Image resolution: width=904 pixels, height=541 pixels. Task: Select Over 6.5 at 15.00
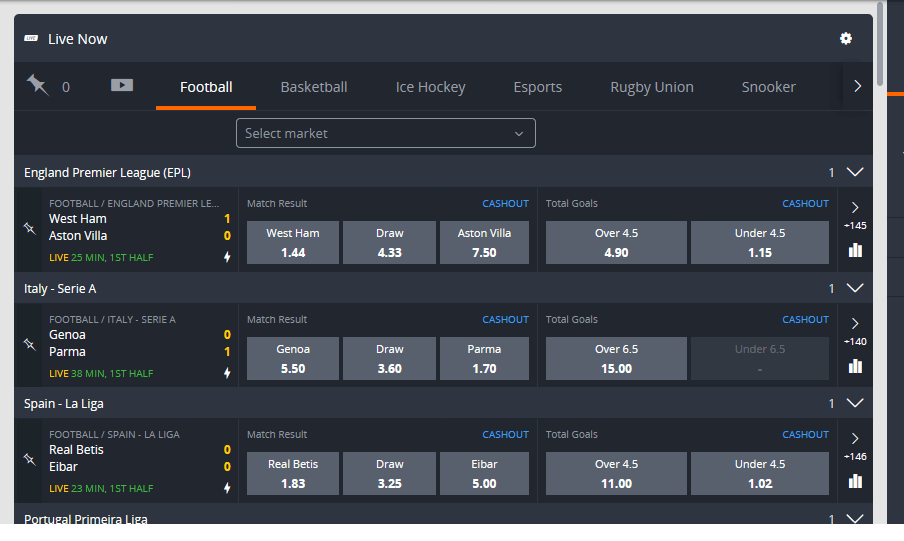click(616, 358)
